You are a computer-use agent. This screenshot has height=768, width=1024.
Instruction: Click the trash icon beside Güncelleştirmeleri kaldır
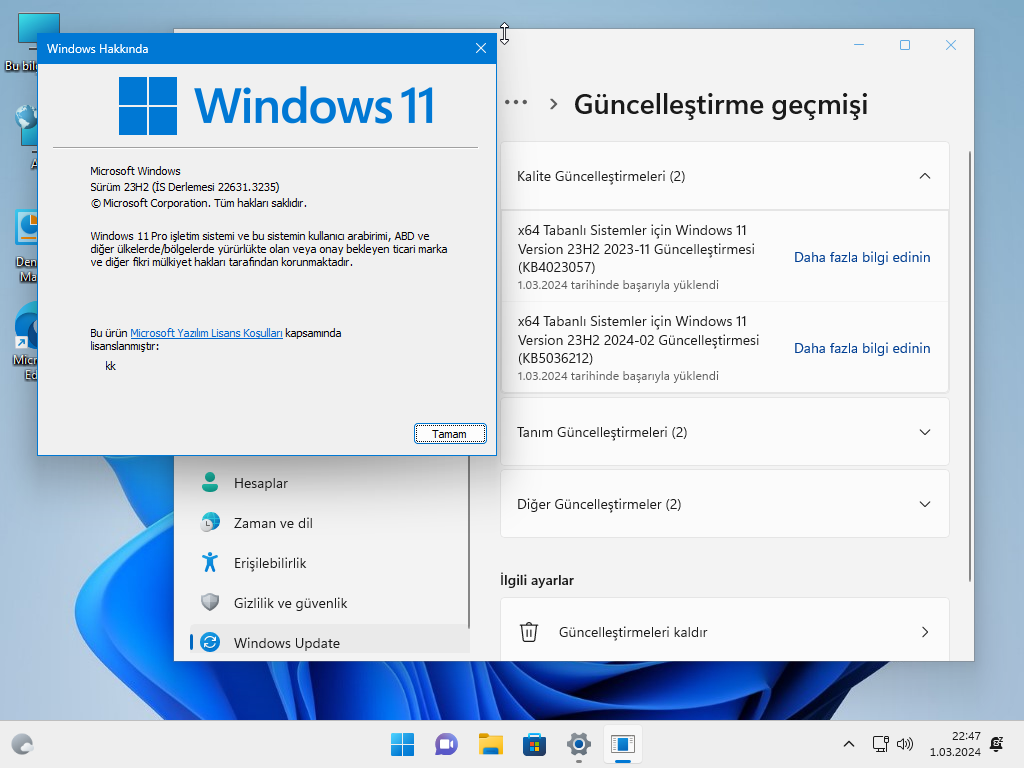(528, 632)
